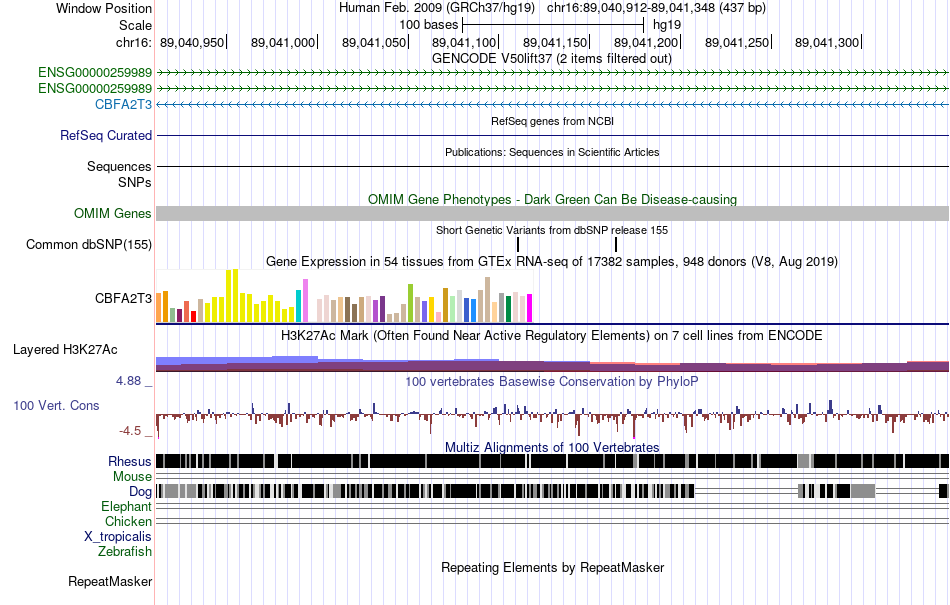Click the 100 Vert. Cons label
The image size is (950, 605).
(x=56, y=406)
